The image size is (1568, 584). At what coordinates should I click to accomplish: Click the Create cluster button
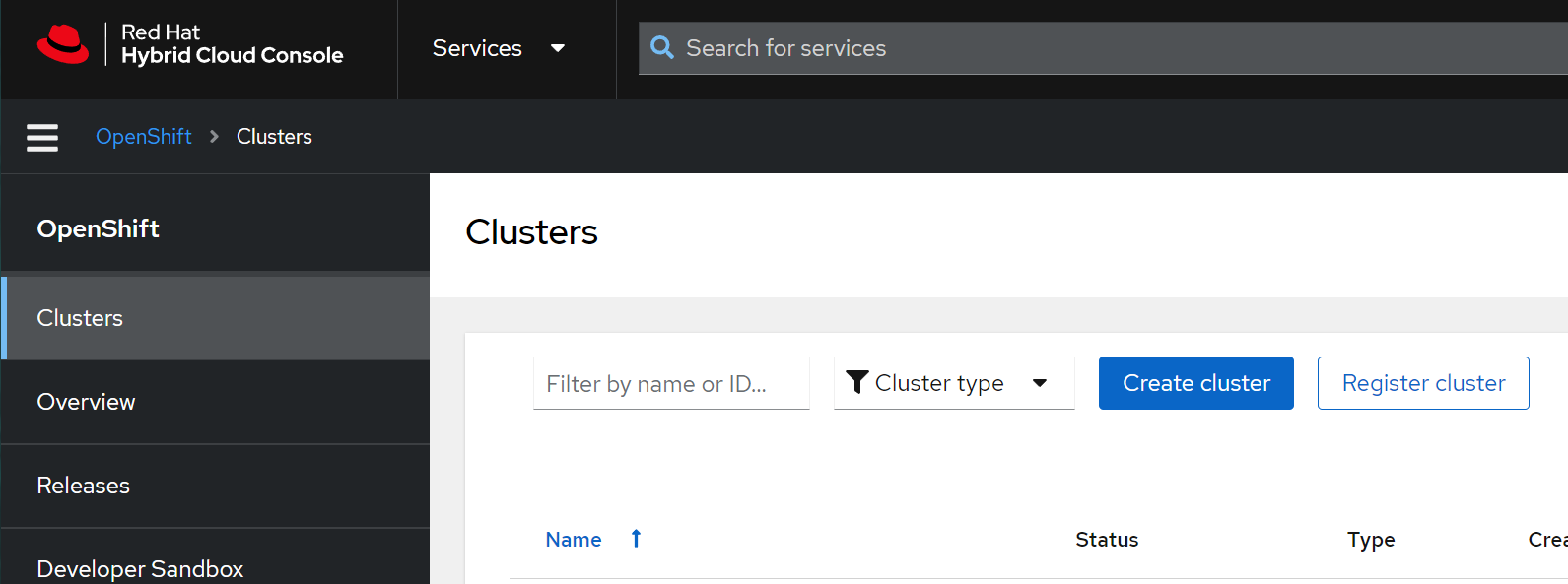tap(1196, 383)
